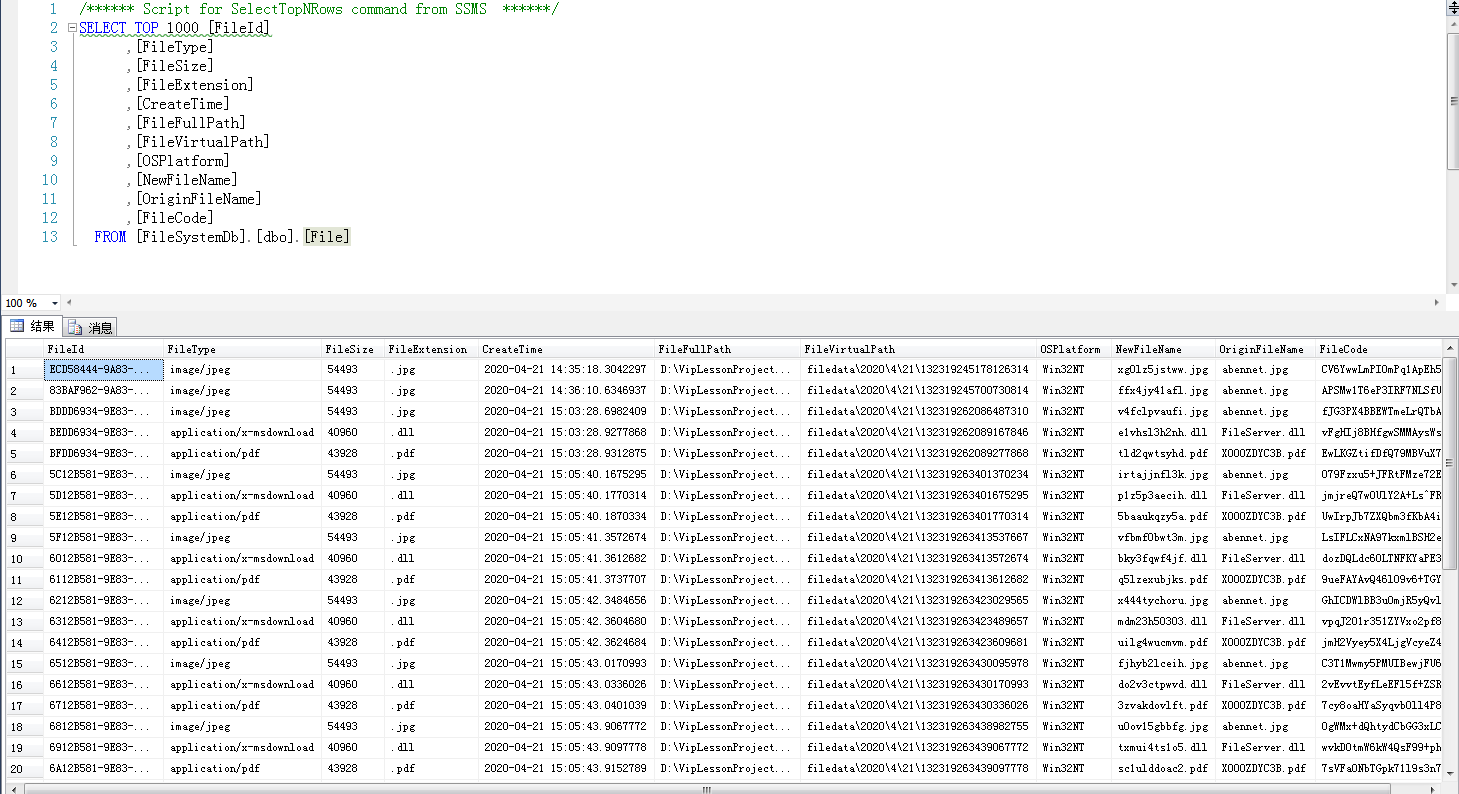The image size is (1459, 794).
Task: Select the FileType column header
Action: pos(242,349)
